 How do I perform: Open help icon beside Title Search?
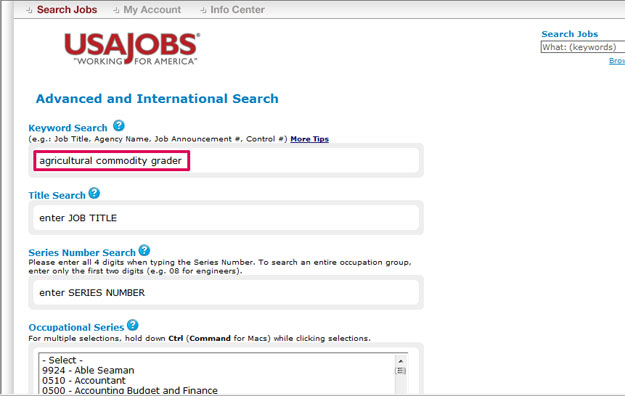[94, 193]
